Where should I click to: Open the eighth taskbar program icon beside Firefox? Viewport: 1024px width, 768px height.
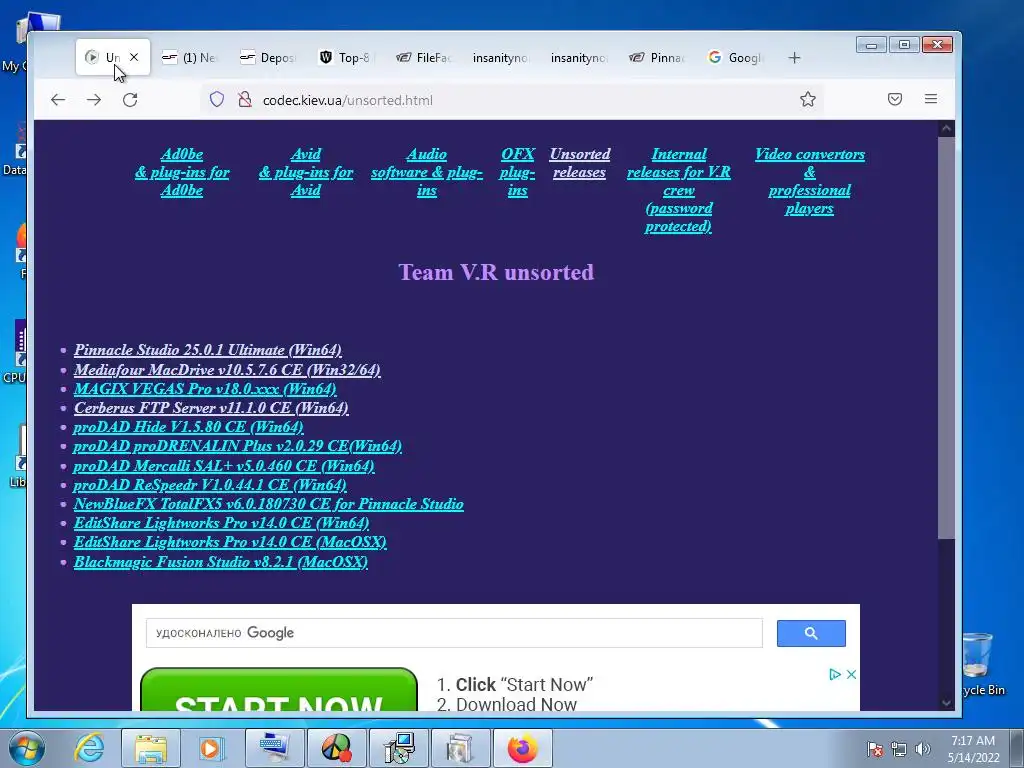[x=460, y=748]
